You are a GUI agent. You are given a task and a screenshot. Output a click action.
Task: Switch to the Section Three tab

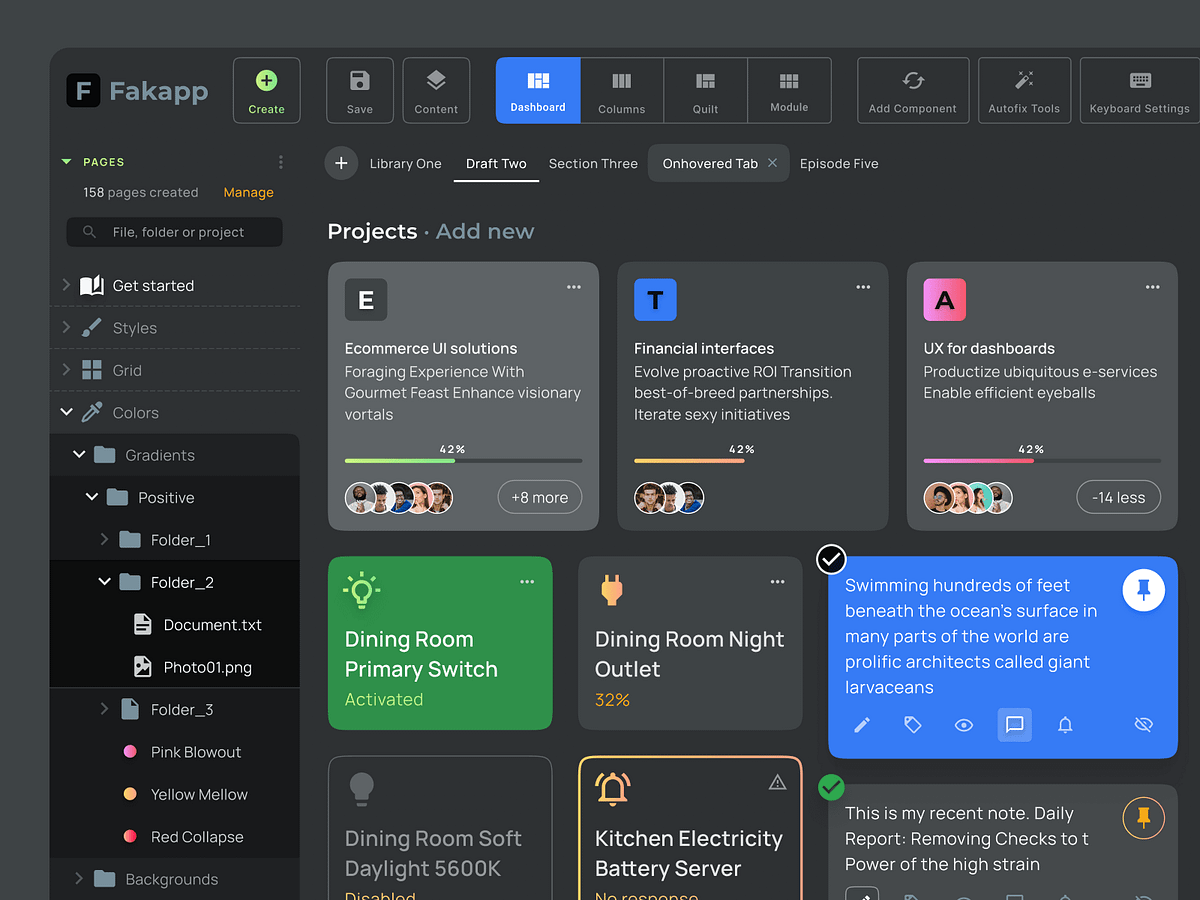pyautogui.click(x=592, y=163)
